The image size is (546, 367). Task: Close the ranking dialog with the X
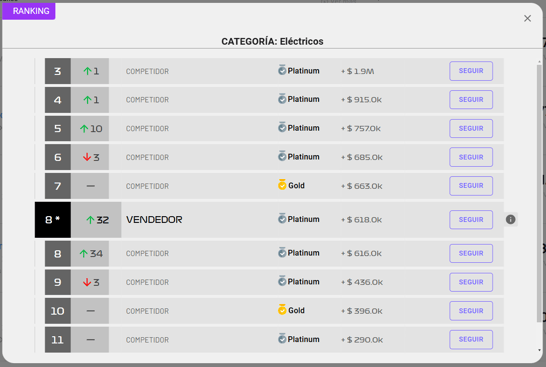pyautogui.click(x=527, y=18)
